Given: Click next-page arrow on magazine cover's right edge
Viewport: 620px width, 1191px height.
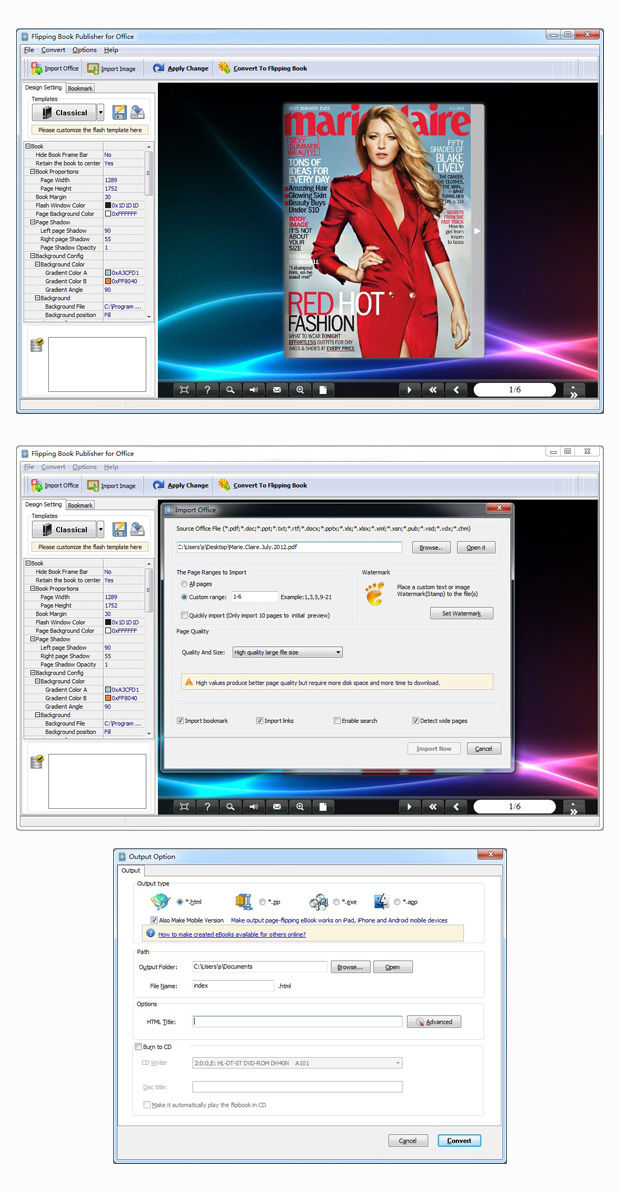Looking at the screenshot, I should (477, 230).
